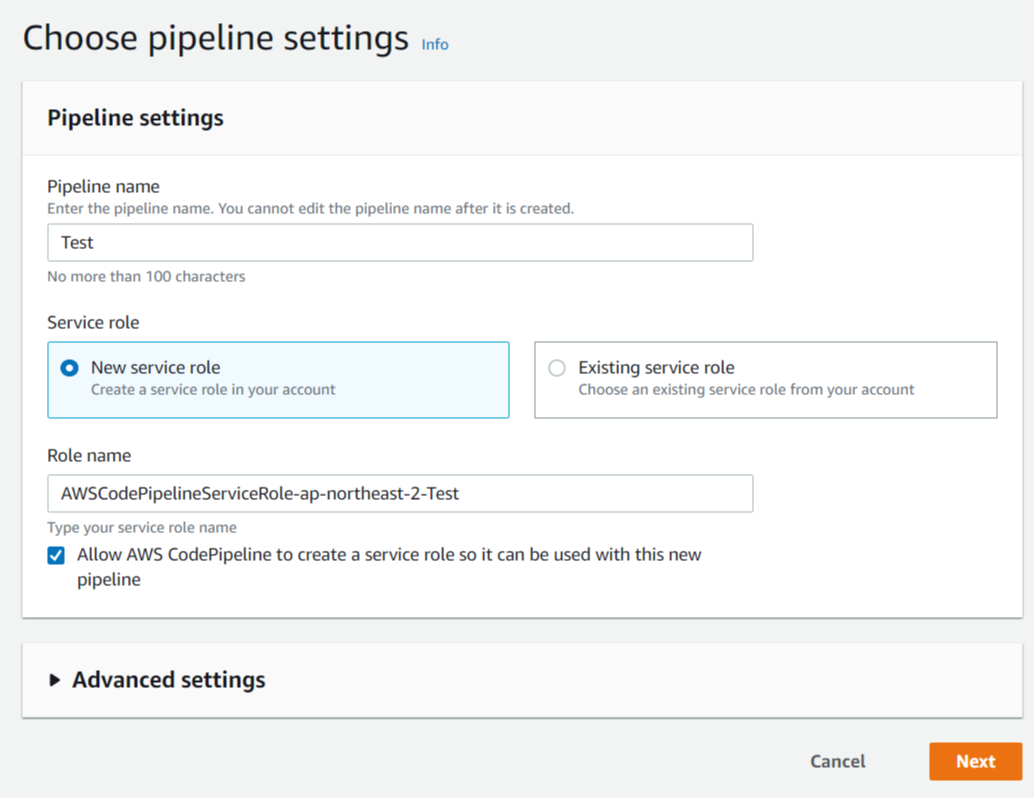Select the New service role radio button

[70, 368]
